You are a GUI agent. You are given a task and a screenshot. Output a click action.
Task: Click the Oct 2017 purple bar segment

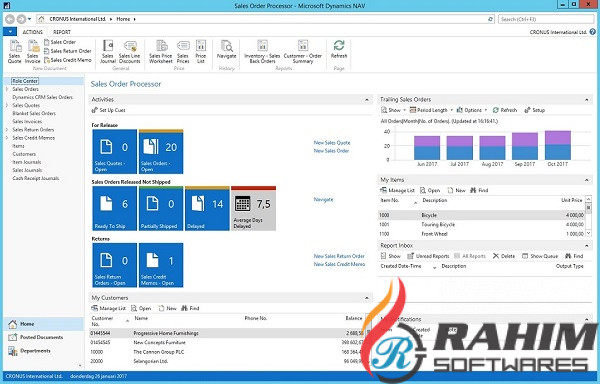click(558, 137)
